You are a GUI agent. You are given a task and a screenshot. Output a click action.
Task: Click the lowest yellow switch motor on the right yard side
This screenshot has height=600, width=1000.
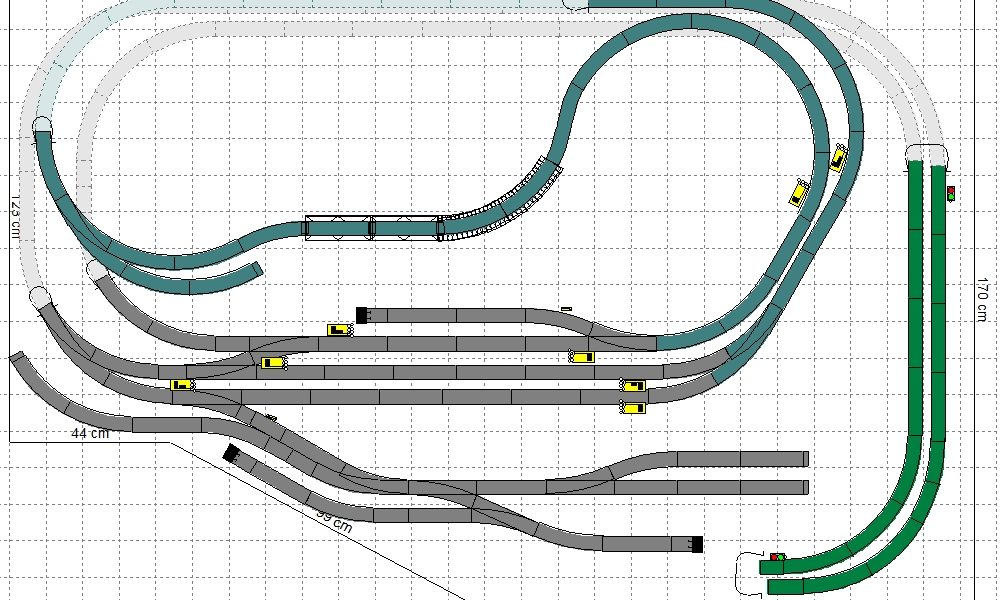[633, 407]
